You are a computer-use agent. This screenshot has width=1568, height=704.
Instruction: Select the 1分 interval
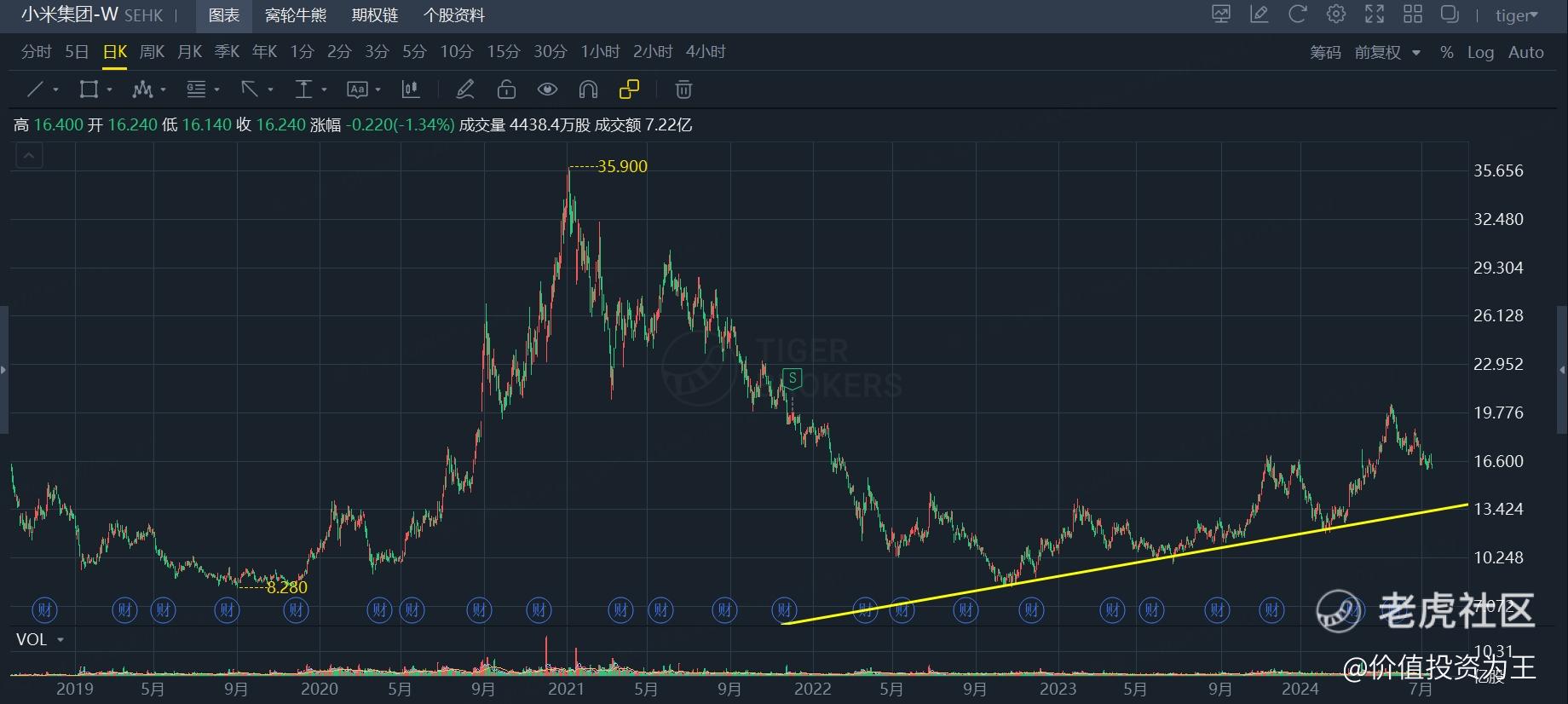302,52
